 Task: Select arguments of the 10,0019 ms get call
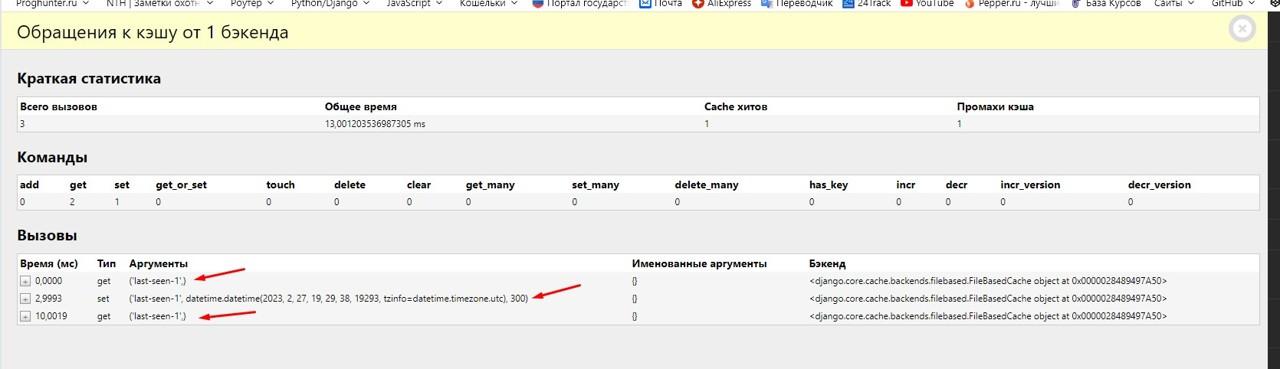(x=157, y=316)
